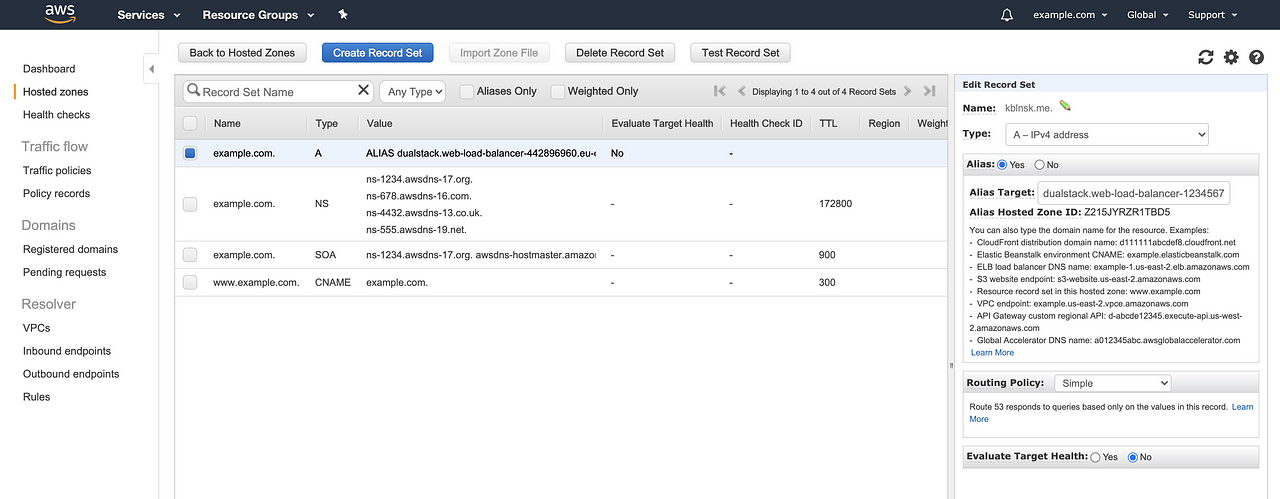The image size is (1280, 499).
Task: Uncheck the example.com. A record checkbox
Action: tap(190, 153)
